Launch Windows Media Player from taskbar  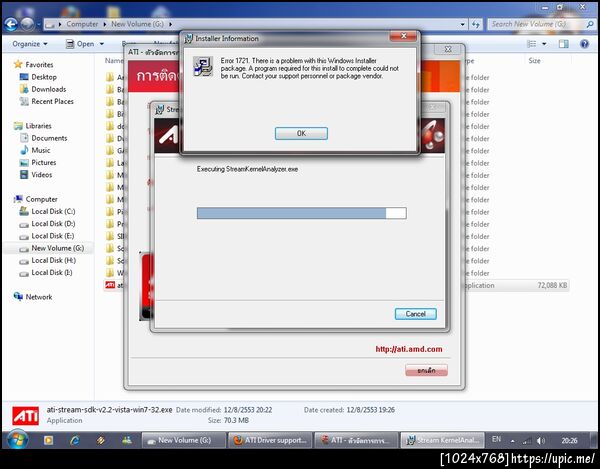pos(49,440)
